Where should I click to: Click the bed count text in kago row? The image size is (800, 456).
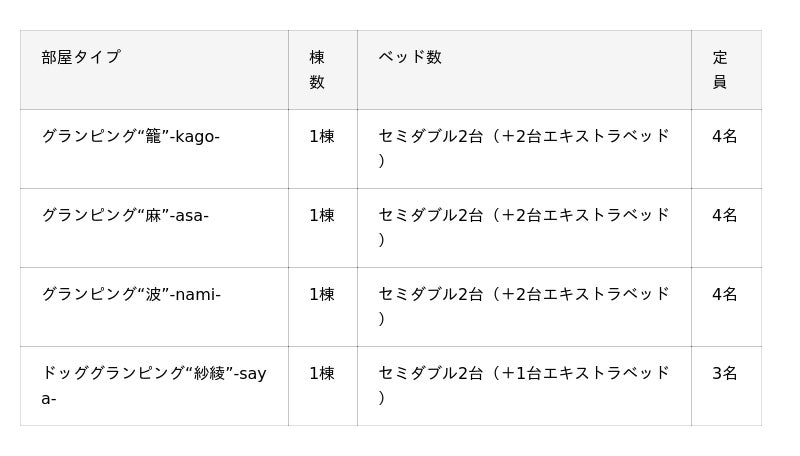coord(523,136)
